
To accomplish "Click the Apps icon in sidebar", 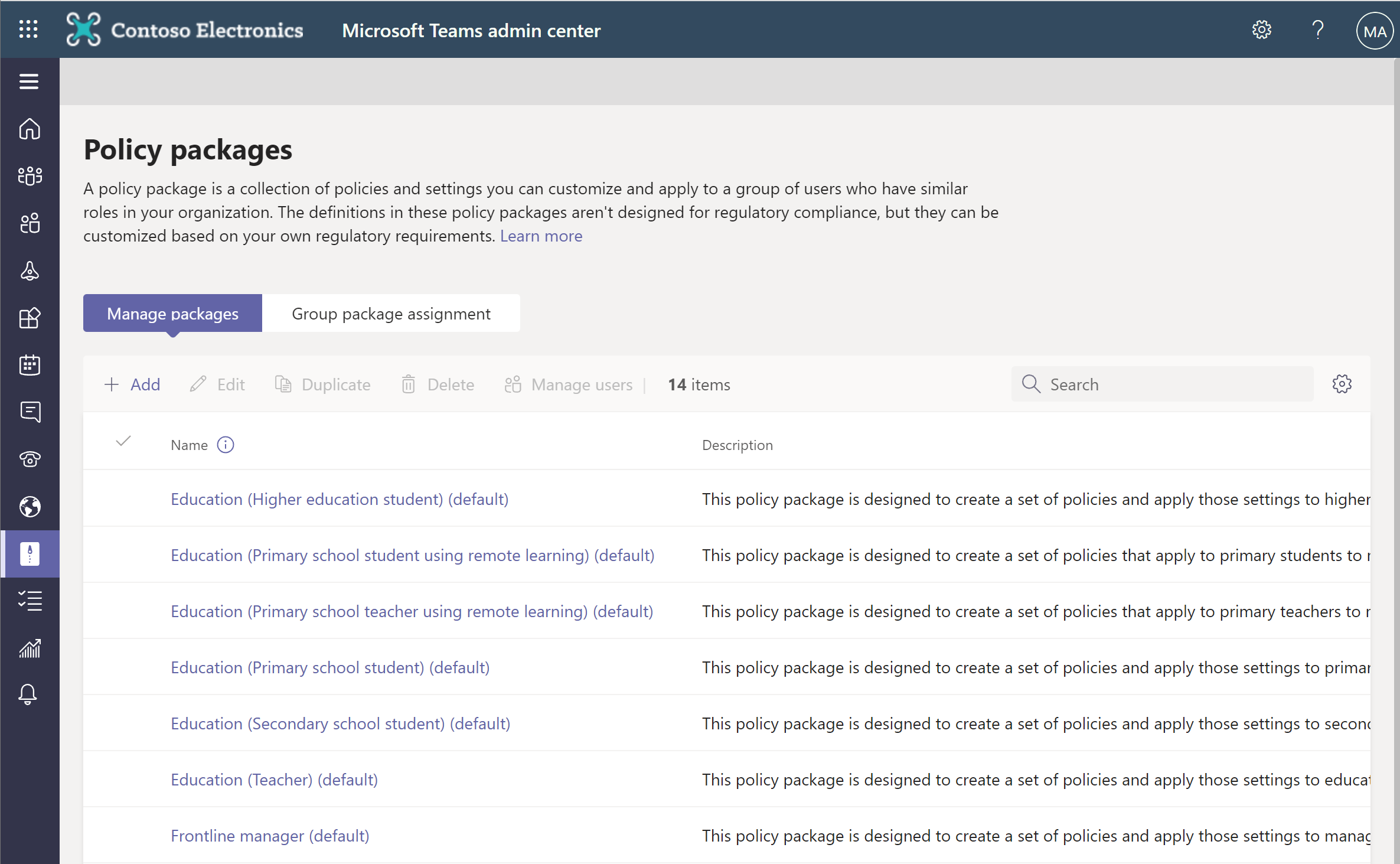I will point(31,317).
